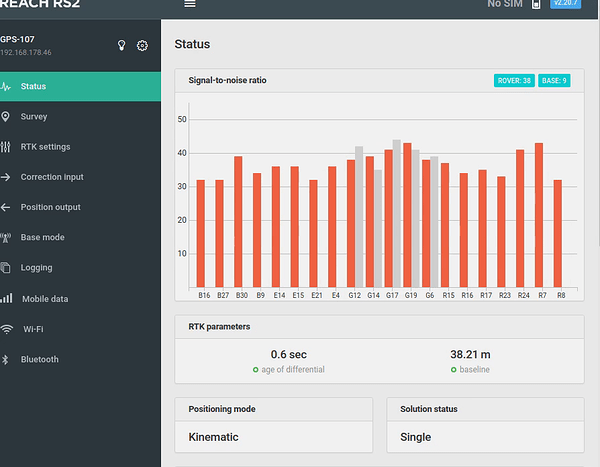Viewport: 600px width, 467px height.
Task: Open Wi-Fi settings page
Action: click(80, 329)
